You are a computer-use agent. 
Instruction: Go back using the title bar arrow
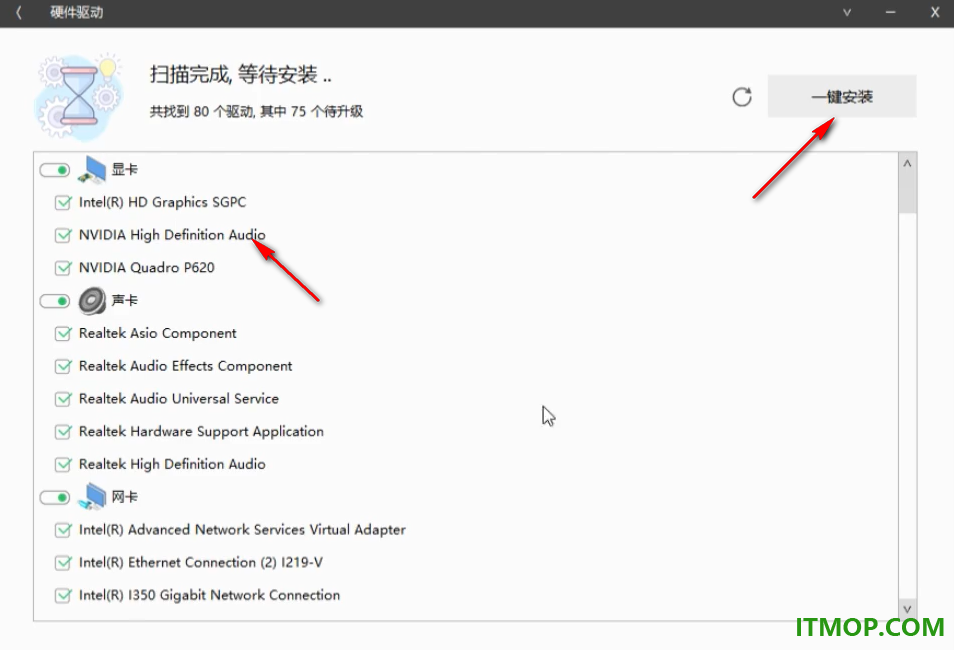click(x=19, y=12)
